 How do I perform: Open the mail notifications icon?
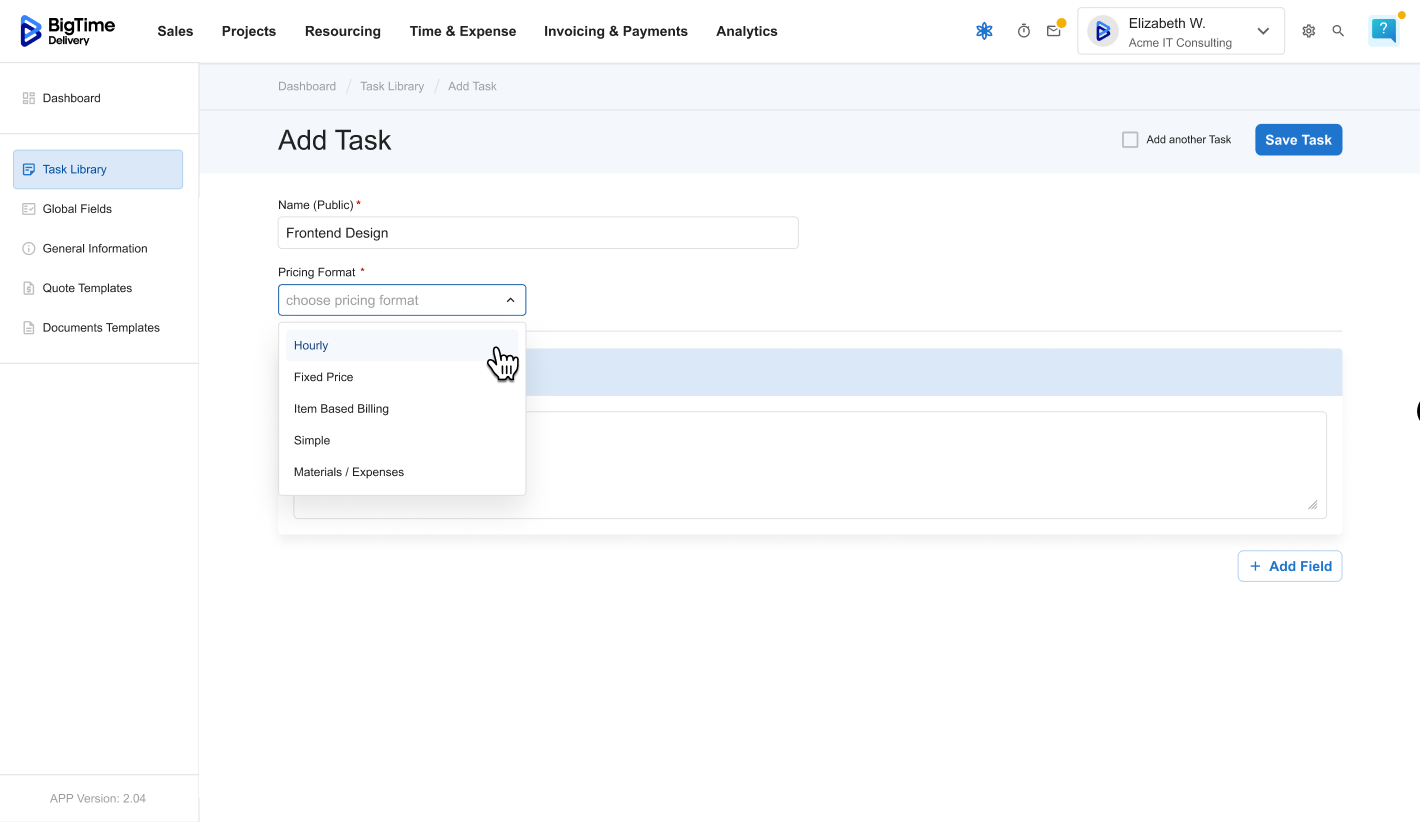tap(1053, 31)
